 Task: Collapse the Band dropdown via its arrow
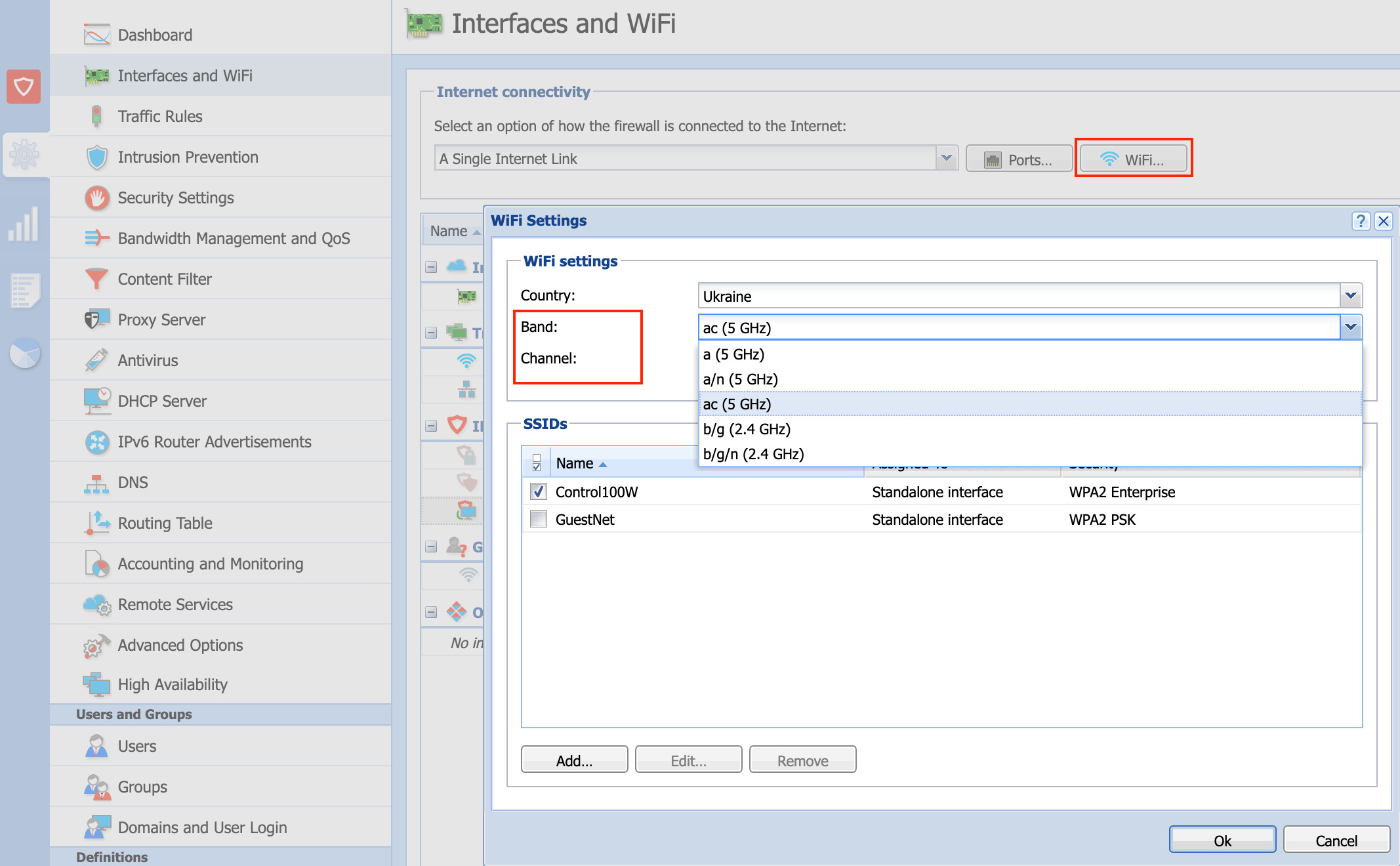click(x=1350, y=327)
